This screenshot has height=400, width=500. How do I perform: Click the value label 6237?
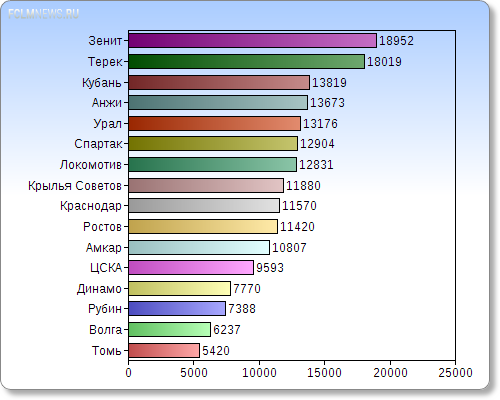coord(227,330)
